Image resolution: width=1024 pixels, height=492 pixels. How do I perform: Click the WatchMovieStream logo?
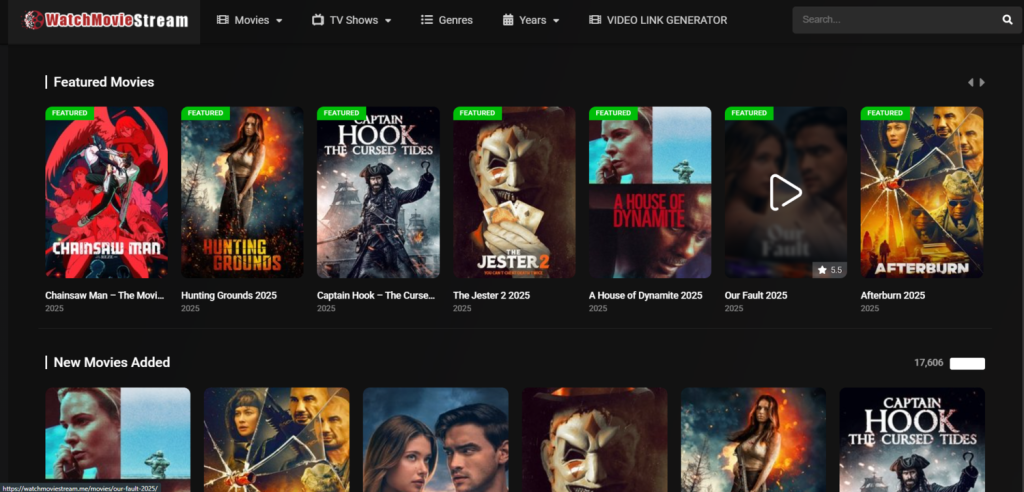click(105, 20)
